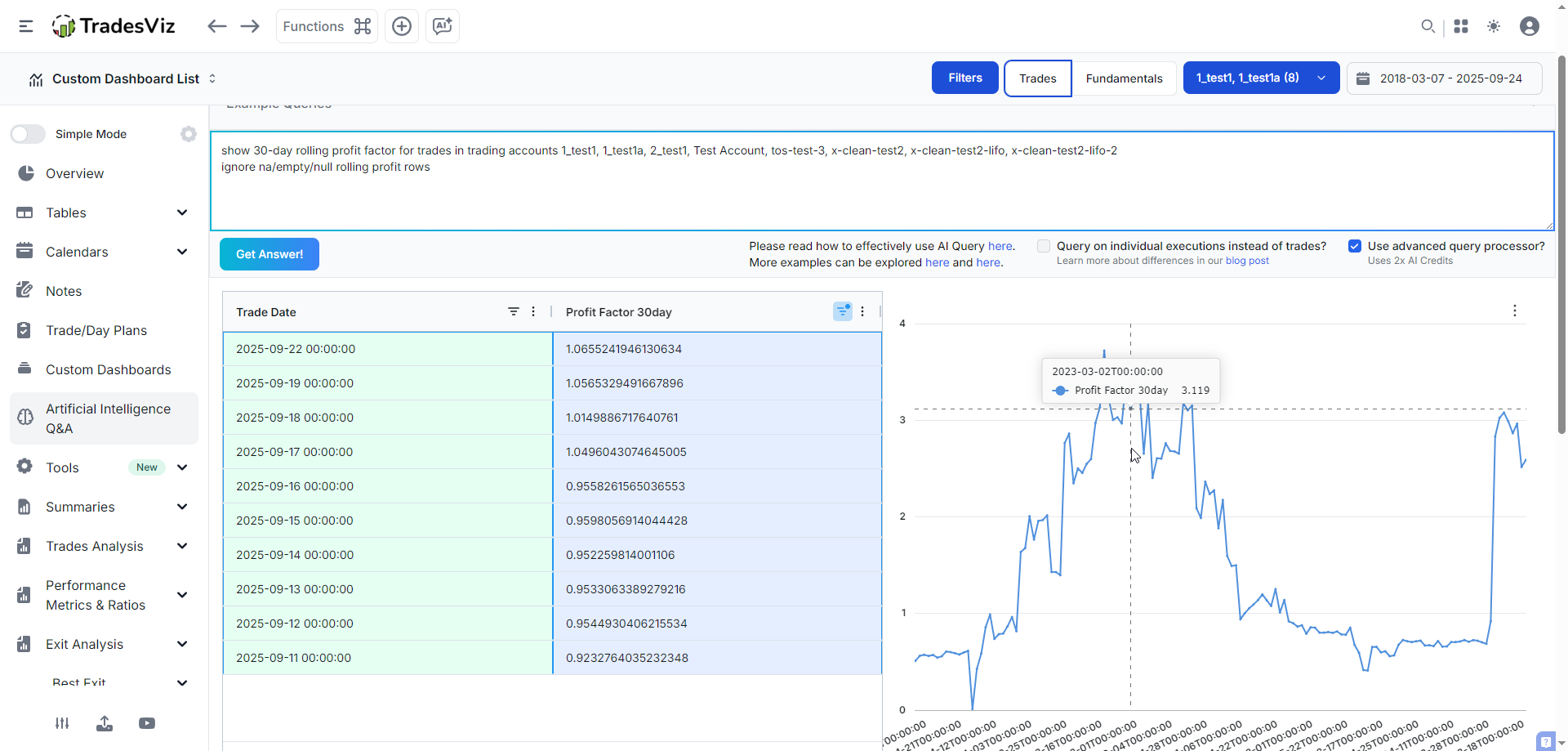Open Artificial Intelligence Q&A page
1568x751 pixels.
[104, 418]
